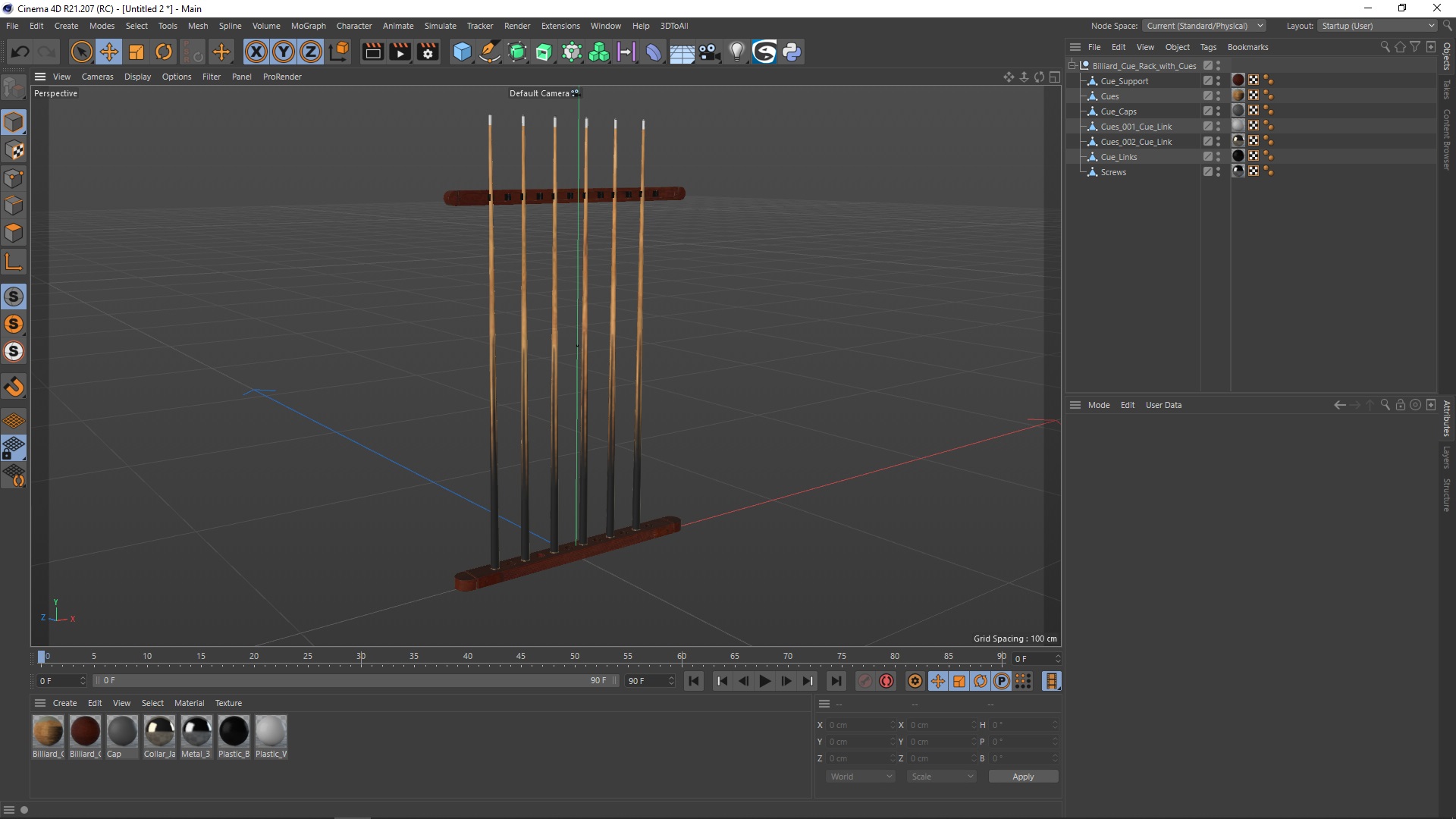Click the Cue_Links tree item

tap(1119, 157)
